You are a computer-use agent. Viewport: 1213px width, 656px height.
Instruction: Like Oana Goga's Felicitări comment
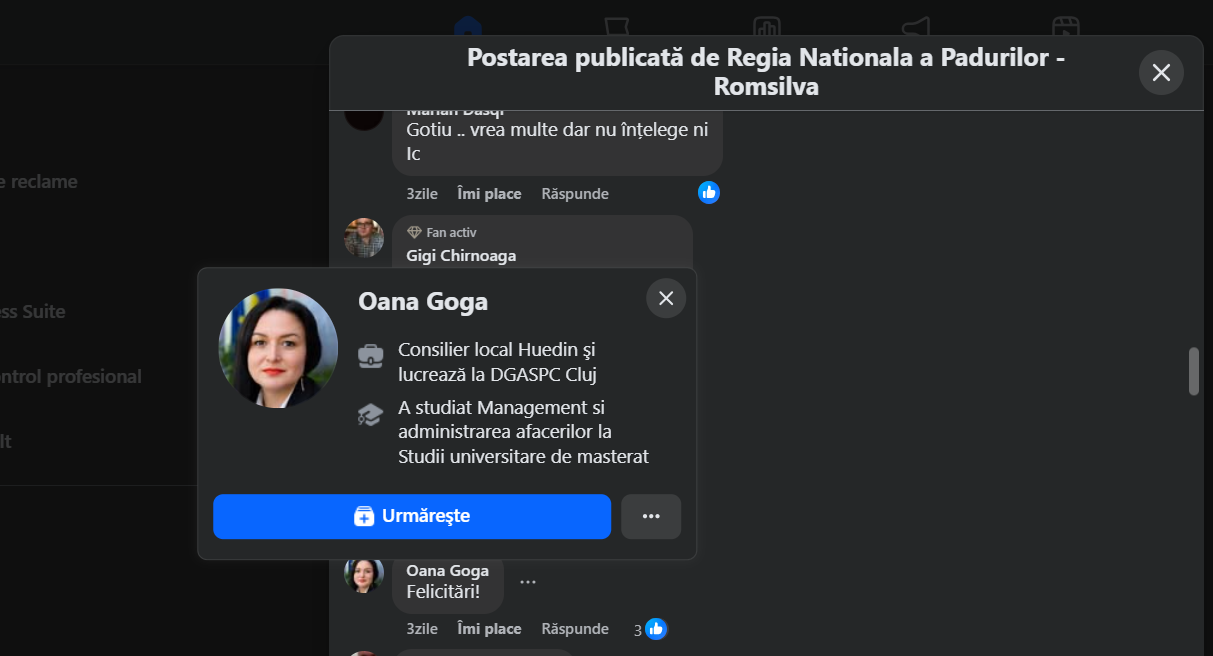click(x=489, y=629)
